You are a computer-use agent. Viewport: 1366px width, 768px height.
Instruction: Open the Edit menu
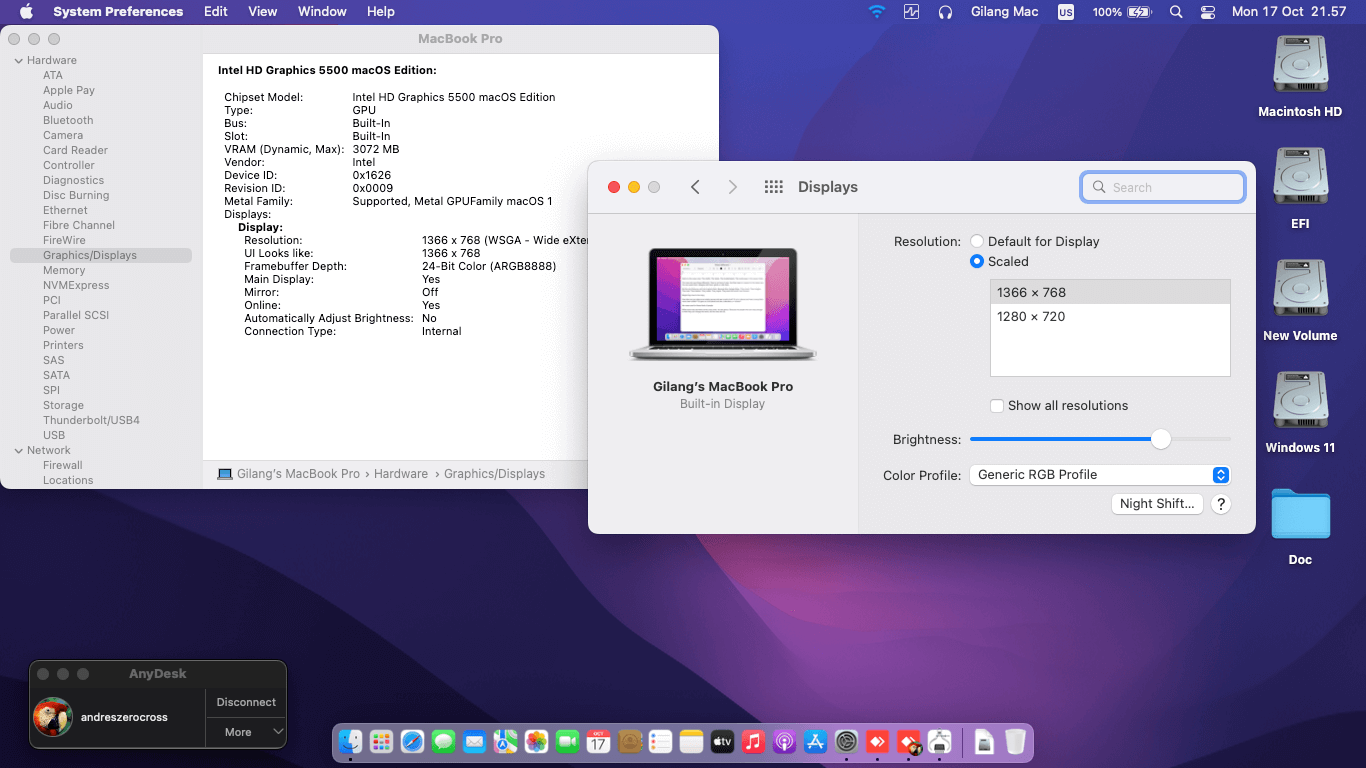(215, 12)
